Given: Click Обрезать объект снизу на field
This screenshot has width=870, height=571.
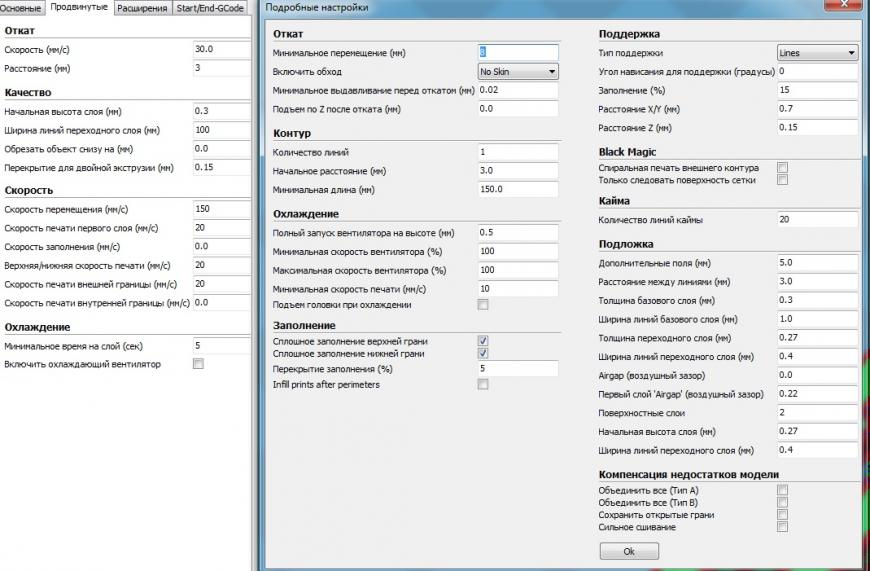Looking at the screenshot, I should [x=222, y=149].
